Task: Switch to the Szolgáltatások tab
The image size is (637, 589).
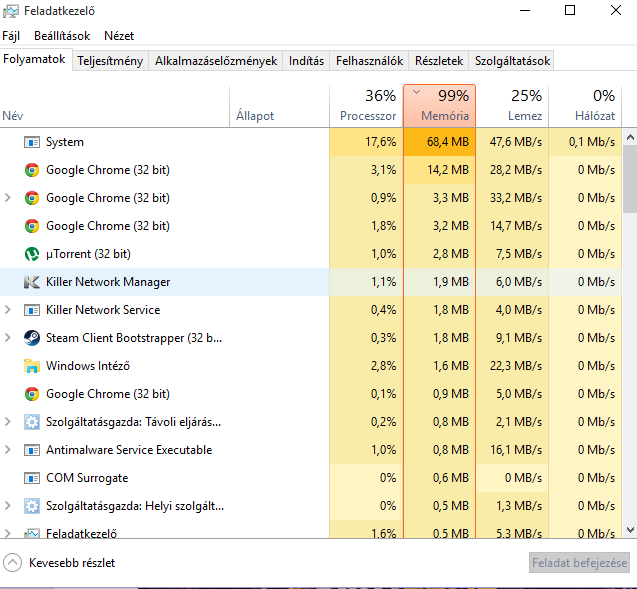Action: [512, 61]
